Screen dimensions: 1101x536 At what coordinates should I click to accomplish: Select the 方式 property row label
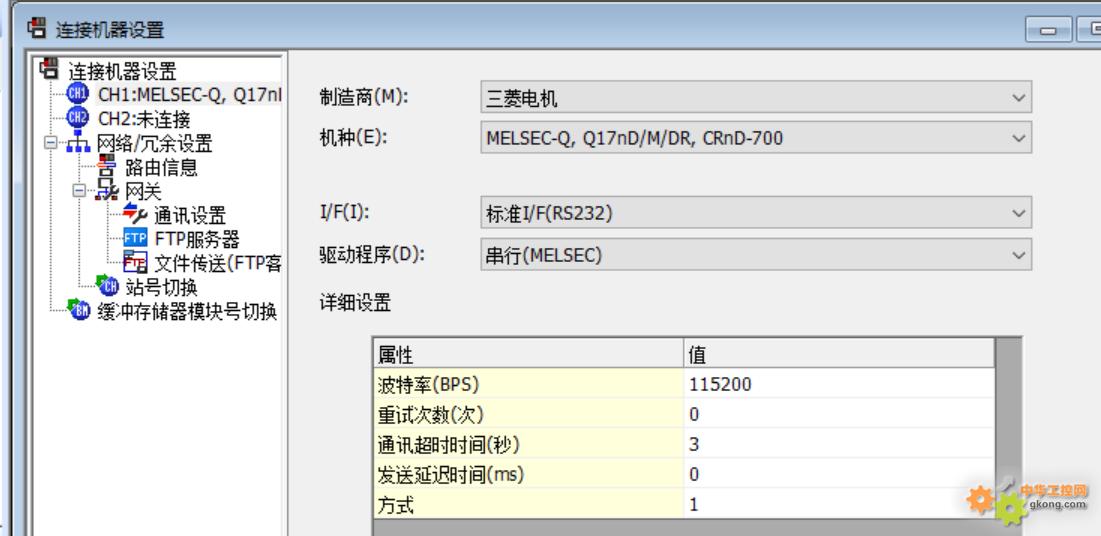[529, 504]
